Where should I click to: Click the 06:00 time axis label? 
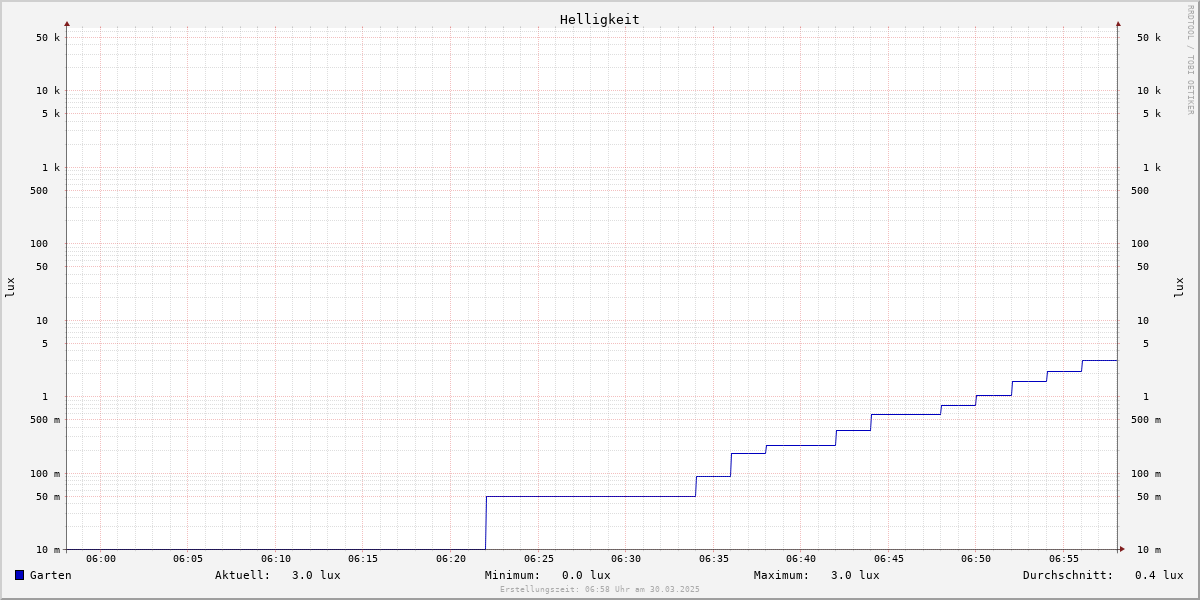point(101,559)
